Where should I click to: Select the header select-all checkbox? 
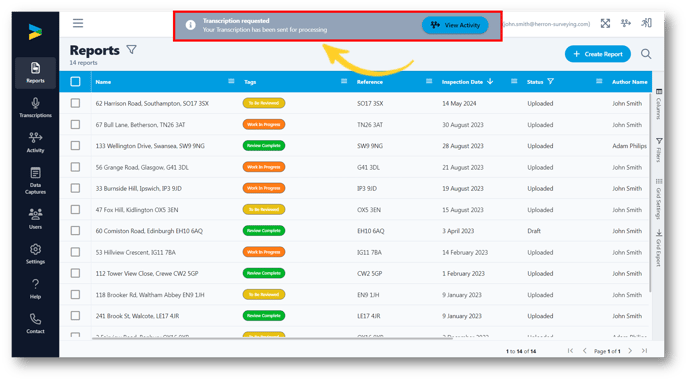point(75,82)
